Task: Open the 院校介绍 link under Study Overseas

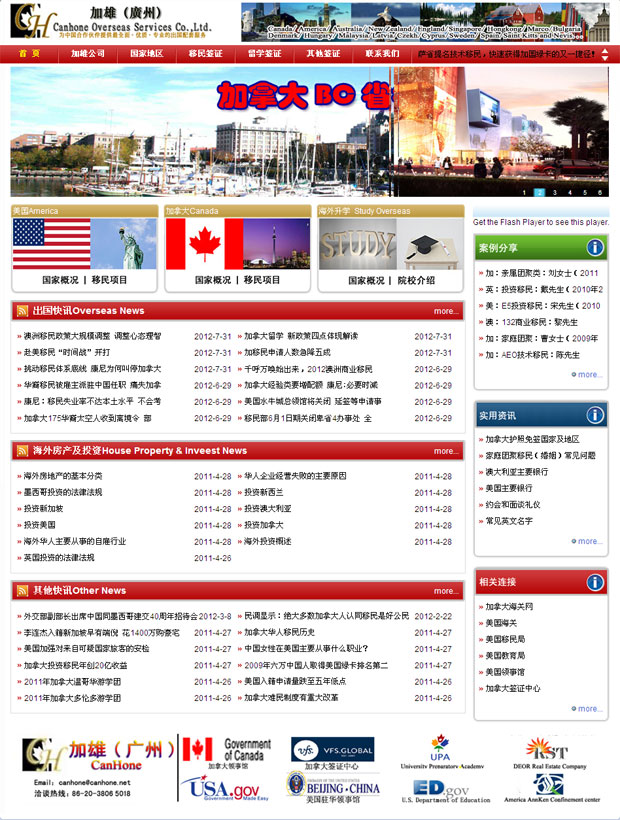Action: coord(416,281)
